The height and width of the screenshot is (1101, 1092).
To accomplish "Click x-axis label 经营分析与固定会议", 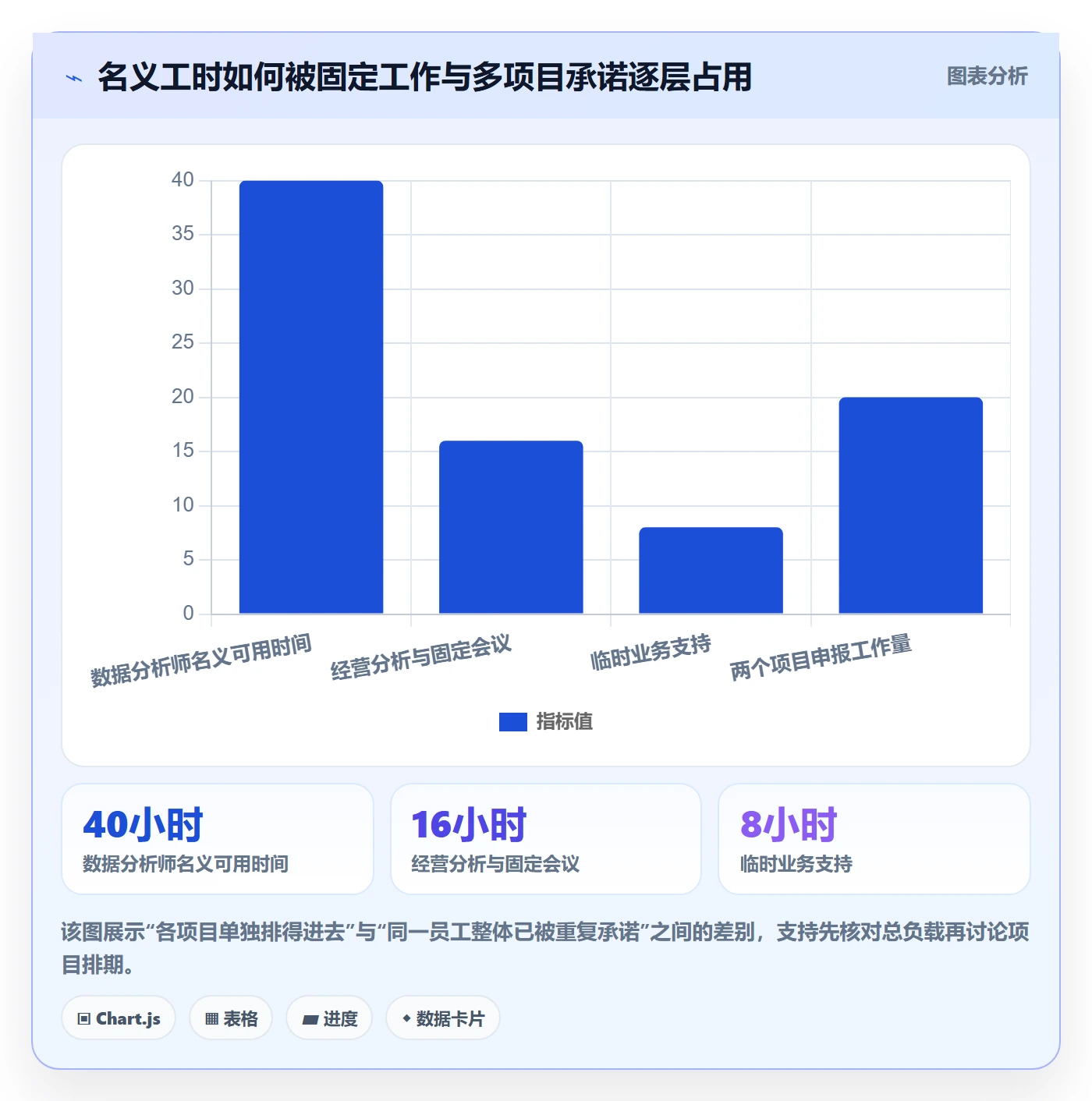I will [x=421, y=657].
